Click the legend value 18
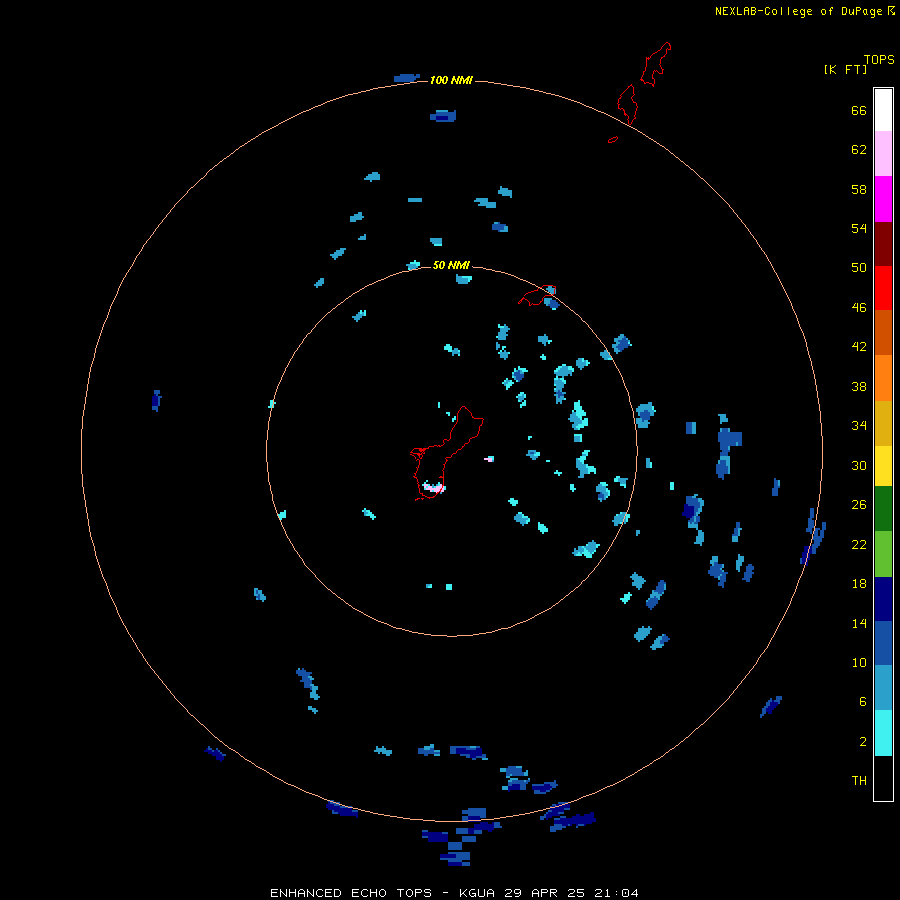This screenshot has height=900, width=900. coord(859,584)
